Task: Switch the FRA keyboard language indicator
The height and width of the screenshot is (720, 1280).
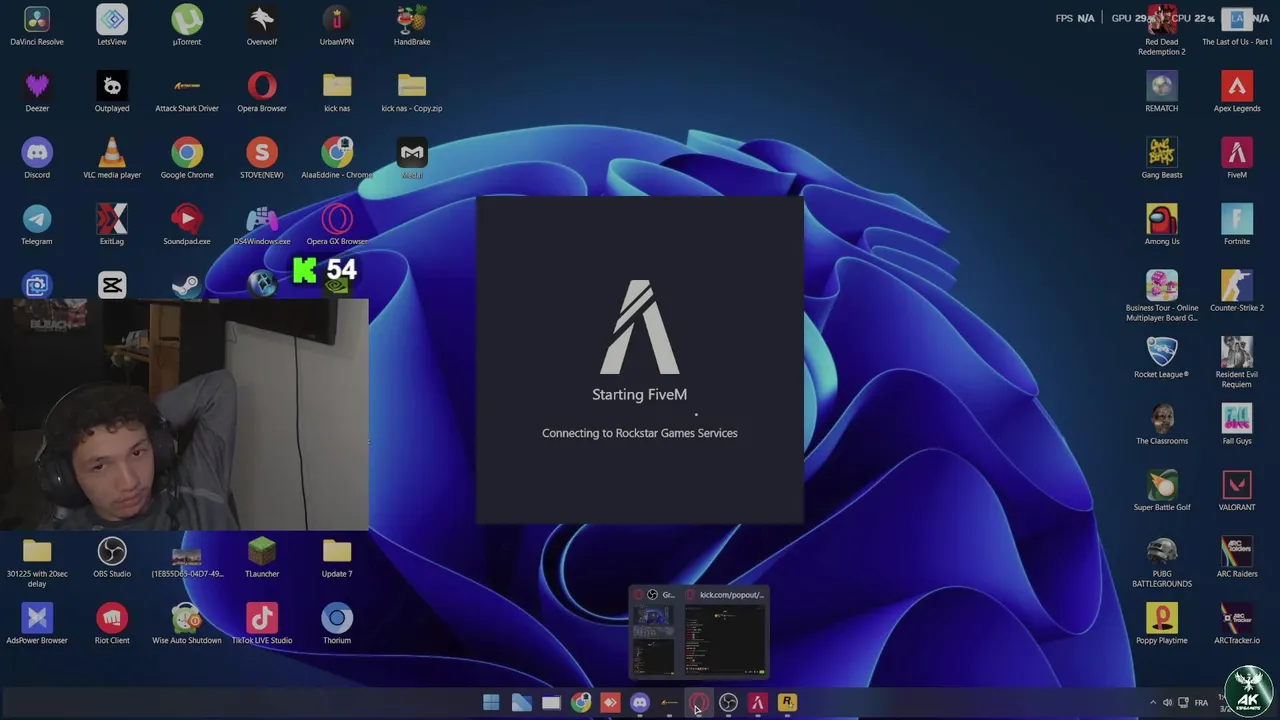Action: pyautogui.click(x=1201, y=703)
